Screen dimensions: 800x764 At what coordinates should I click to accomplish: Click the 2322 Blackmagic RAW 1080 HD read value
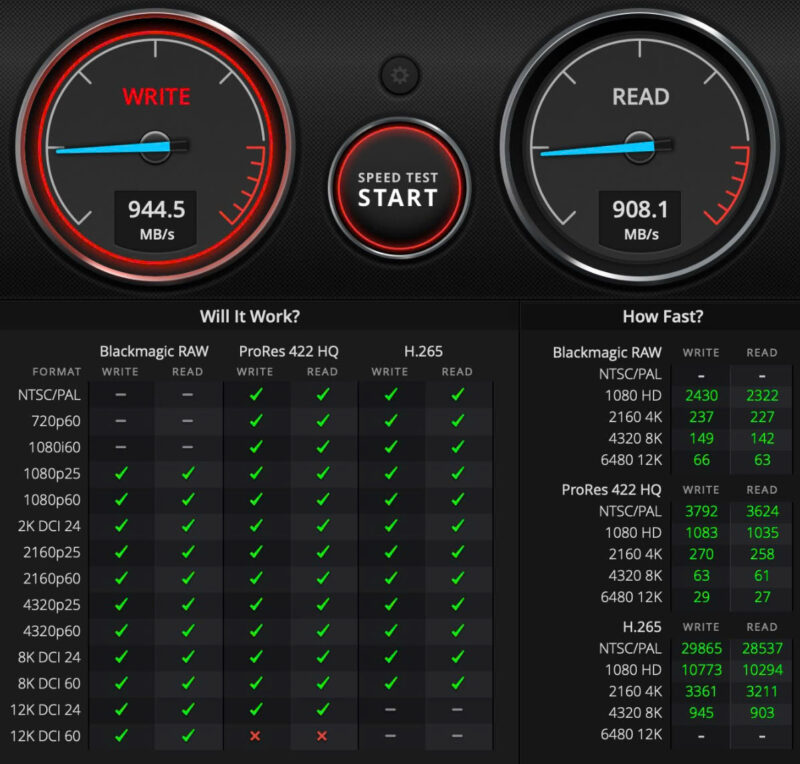(762, 396)
